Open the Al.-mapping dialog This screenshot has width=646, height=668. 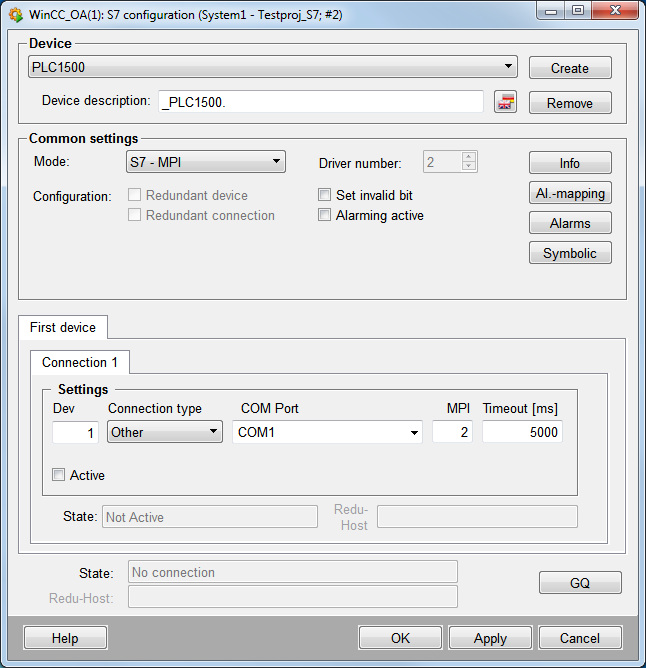tap(570, 193)
